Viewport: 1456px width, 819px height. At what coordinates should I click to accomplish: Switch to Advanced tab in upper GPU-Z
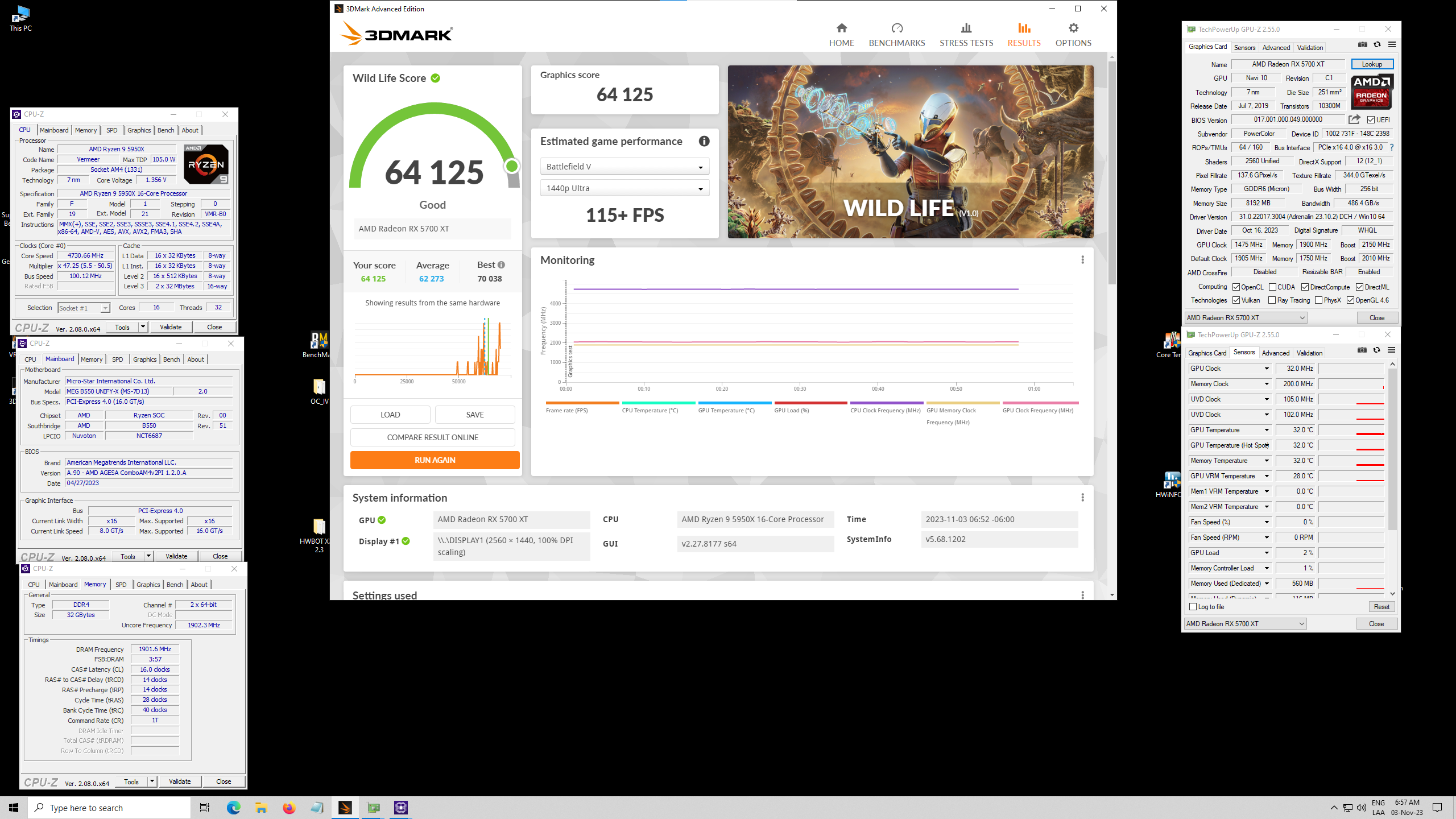click(x=1276, y=48)
